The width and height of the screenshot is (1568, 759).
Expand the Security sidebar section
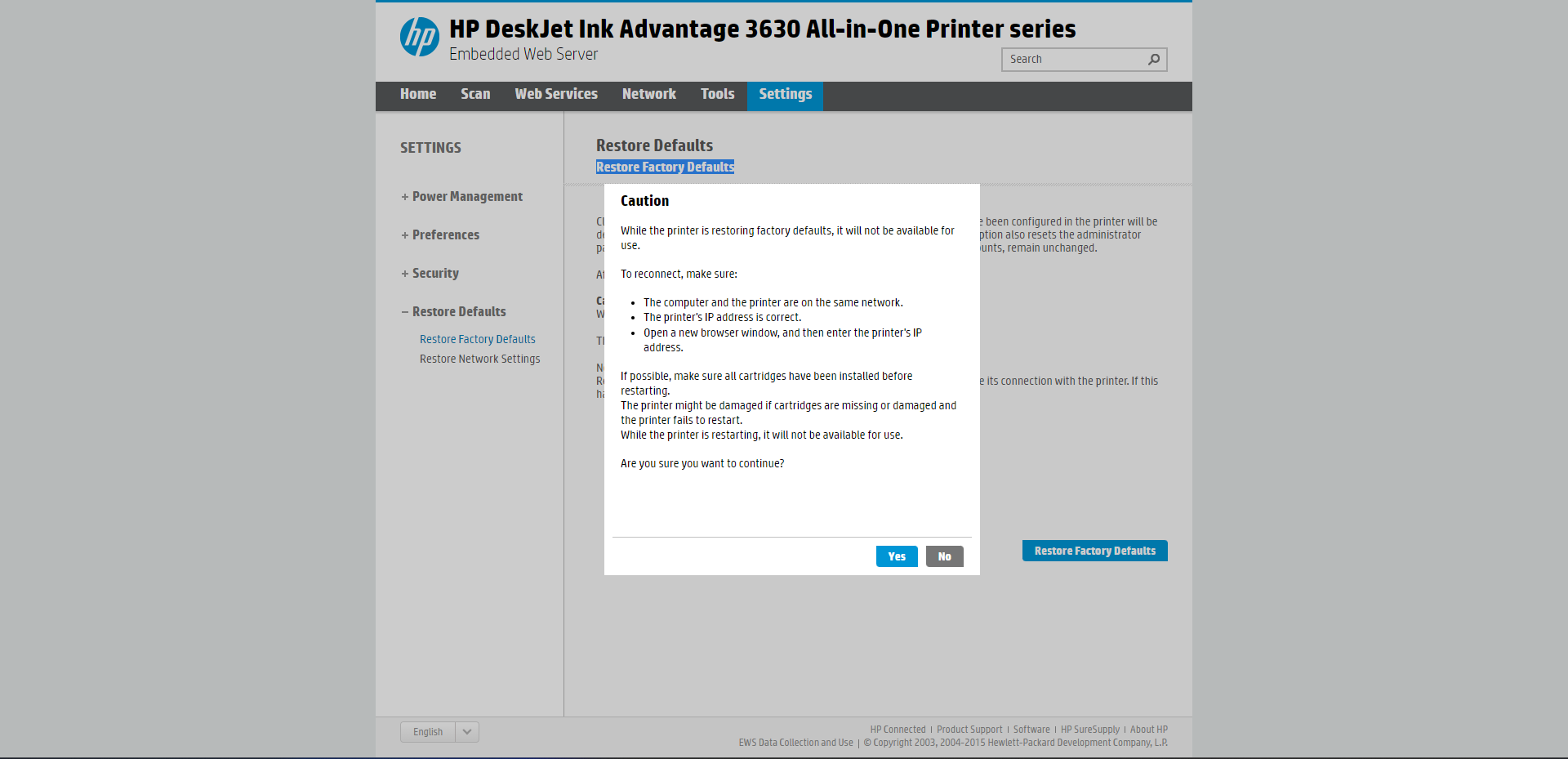point(435,274)
